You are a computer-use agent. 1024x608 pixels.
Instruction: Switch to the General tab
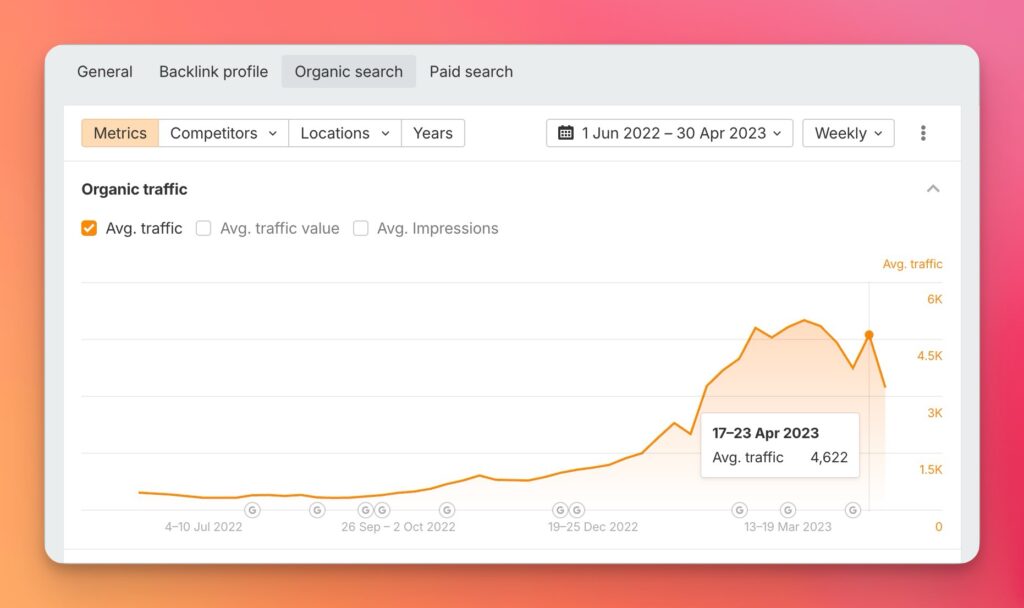tap(105, 72)
